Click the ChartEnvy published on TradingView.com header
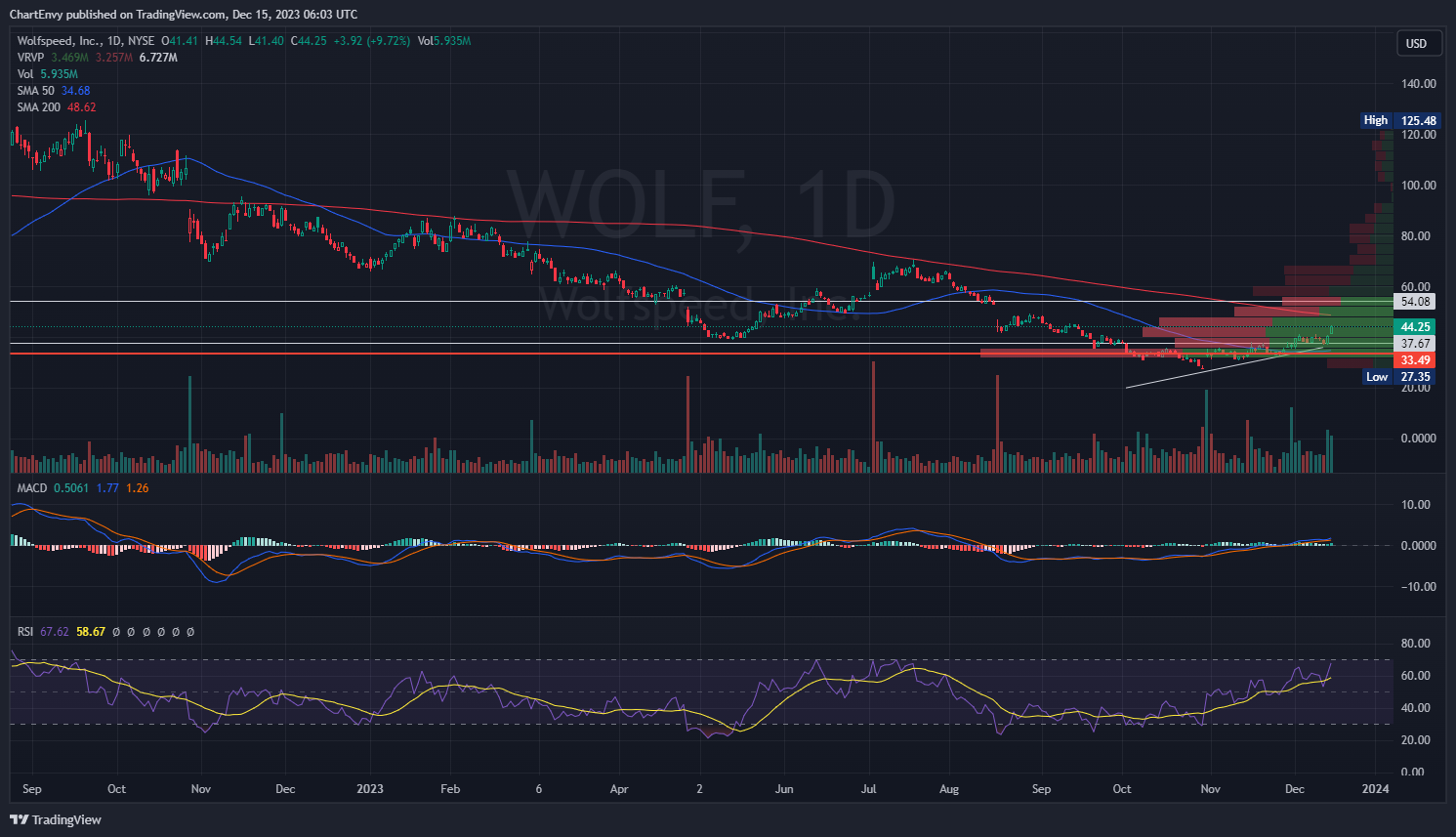Image resolution: width=1456 pixels, height=837 pixels. 184,14
